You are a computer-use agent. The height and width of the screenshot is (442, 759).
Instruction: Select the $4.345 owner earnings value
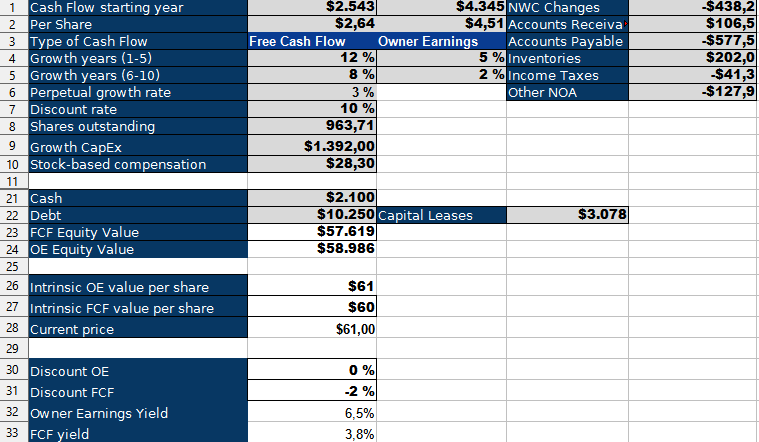441,7
